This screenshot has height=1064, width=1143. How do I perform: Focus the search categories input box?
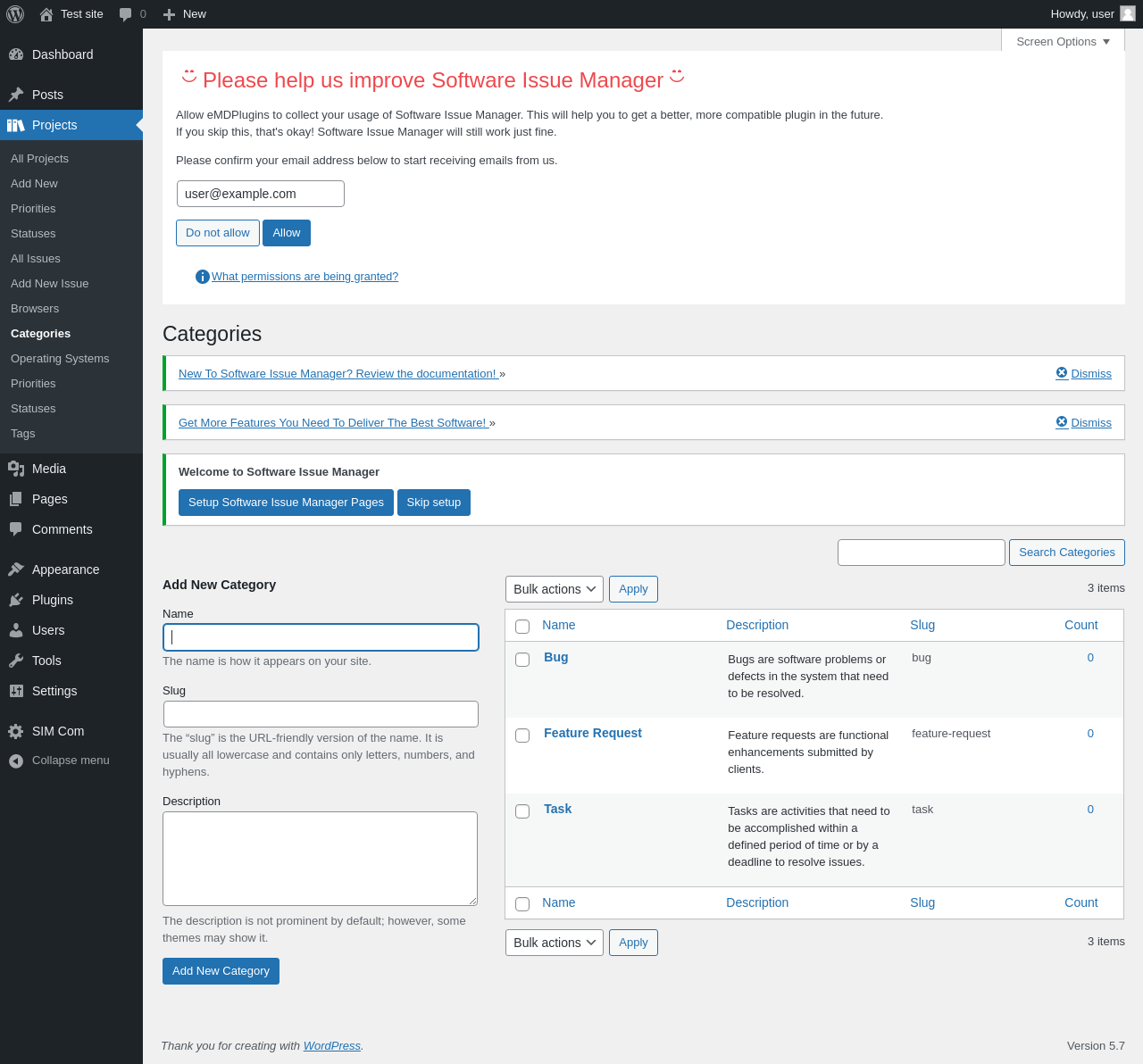[922, 553]
